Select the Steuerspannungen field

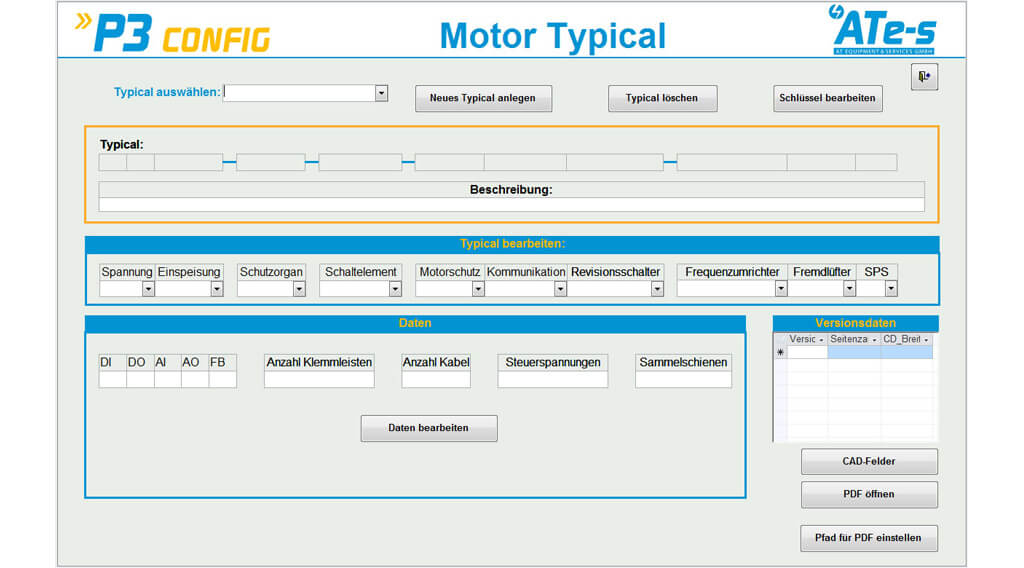point(552,380)
